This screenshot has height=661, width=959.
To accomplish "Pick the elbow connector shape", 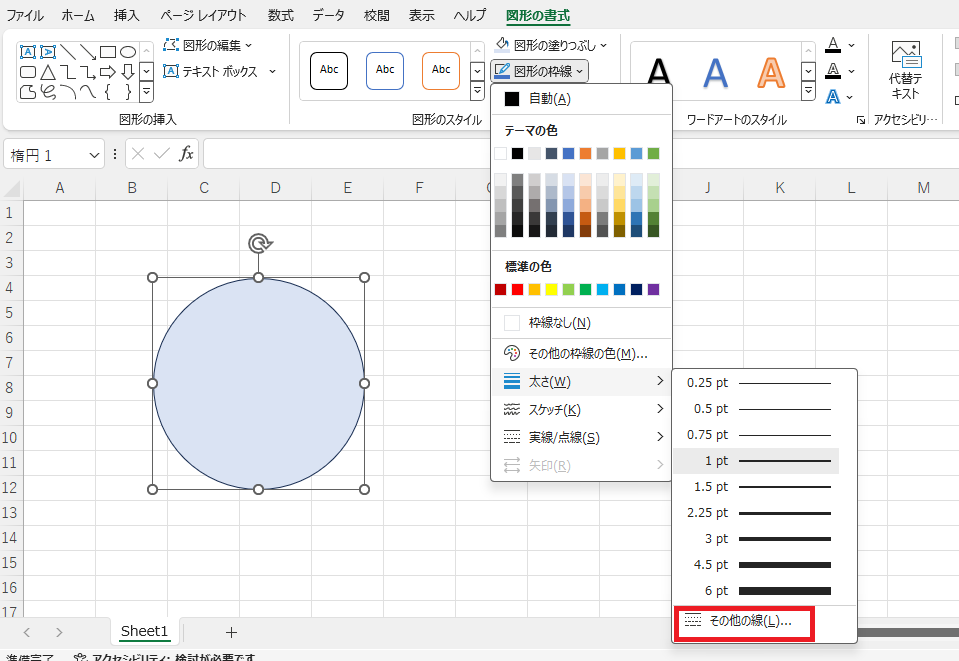I will (x=68, y=72).
